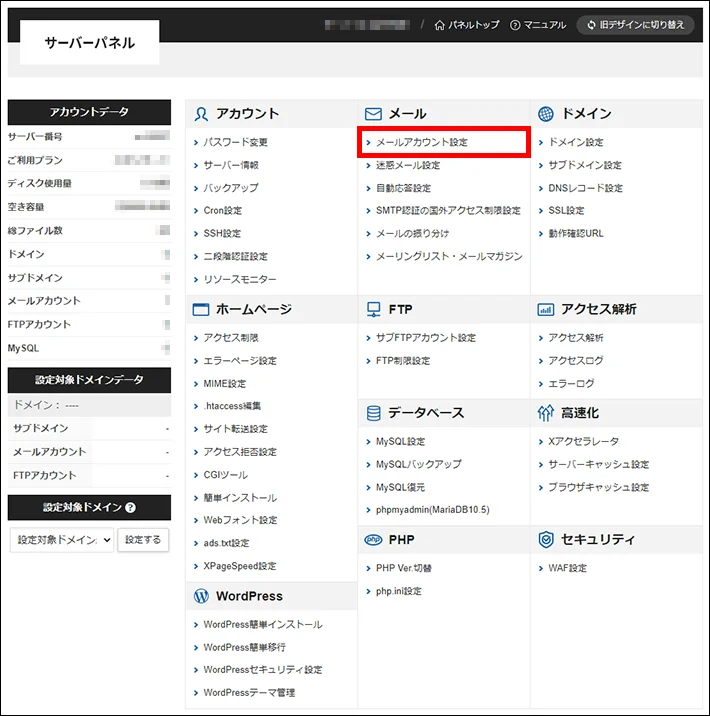The image size is (710, 716).
Task: Click the home icon for パネルトップ
Action: pyautogui.click(x=439, y=25)
